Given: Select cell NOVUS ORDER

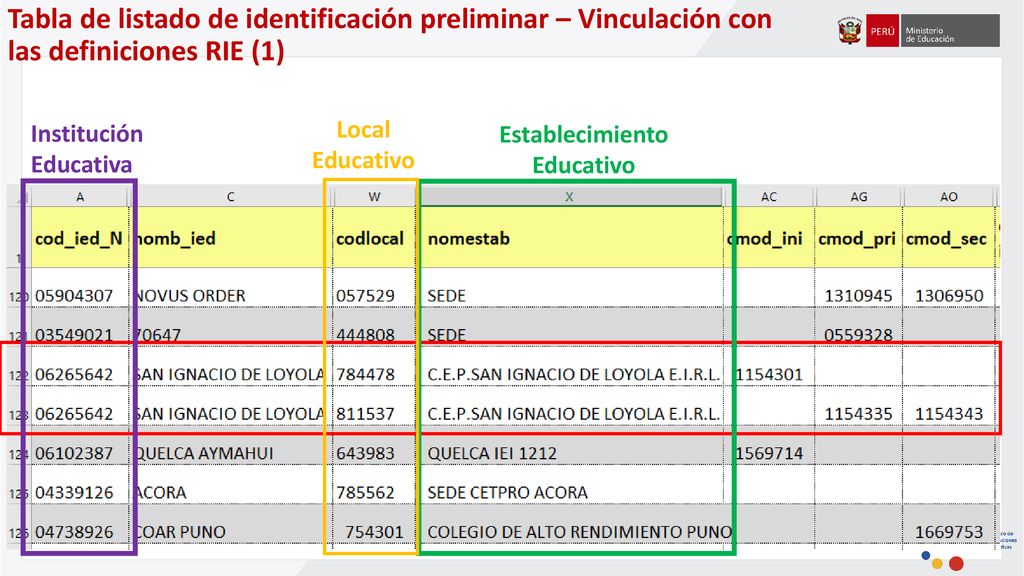Looking at the screenshot, I should 230,288.
